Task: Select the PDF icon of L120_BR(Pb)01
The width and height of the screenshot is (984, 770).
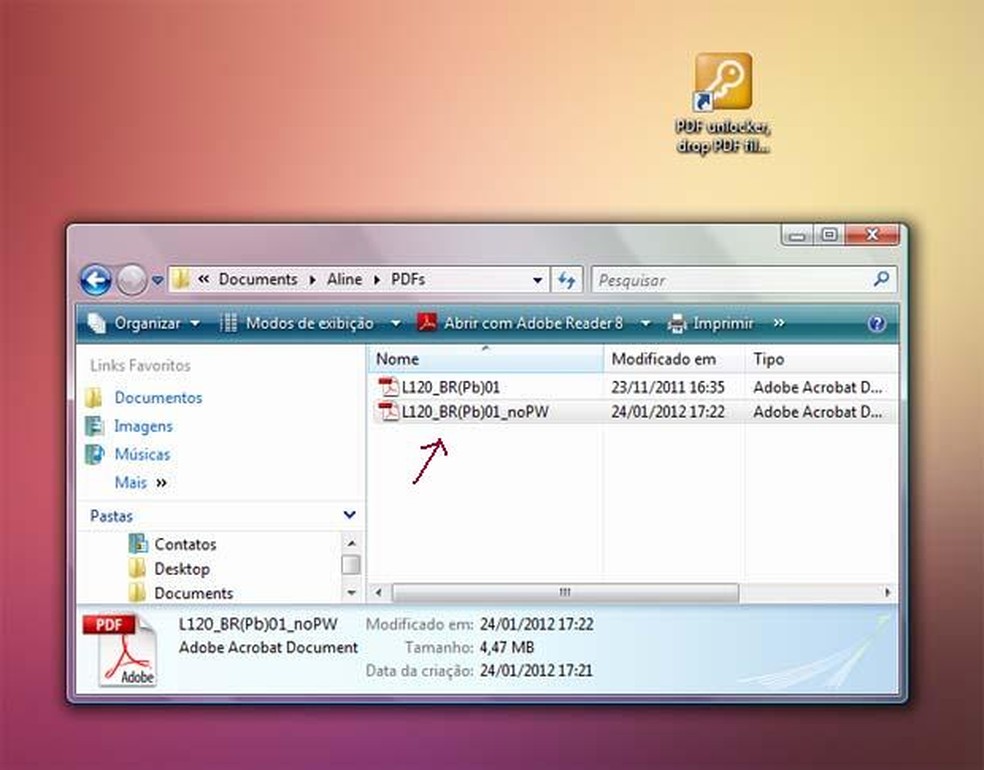Action: point(388,387)
